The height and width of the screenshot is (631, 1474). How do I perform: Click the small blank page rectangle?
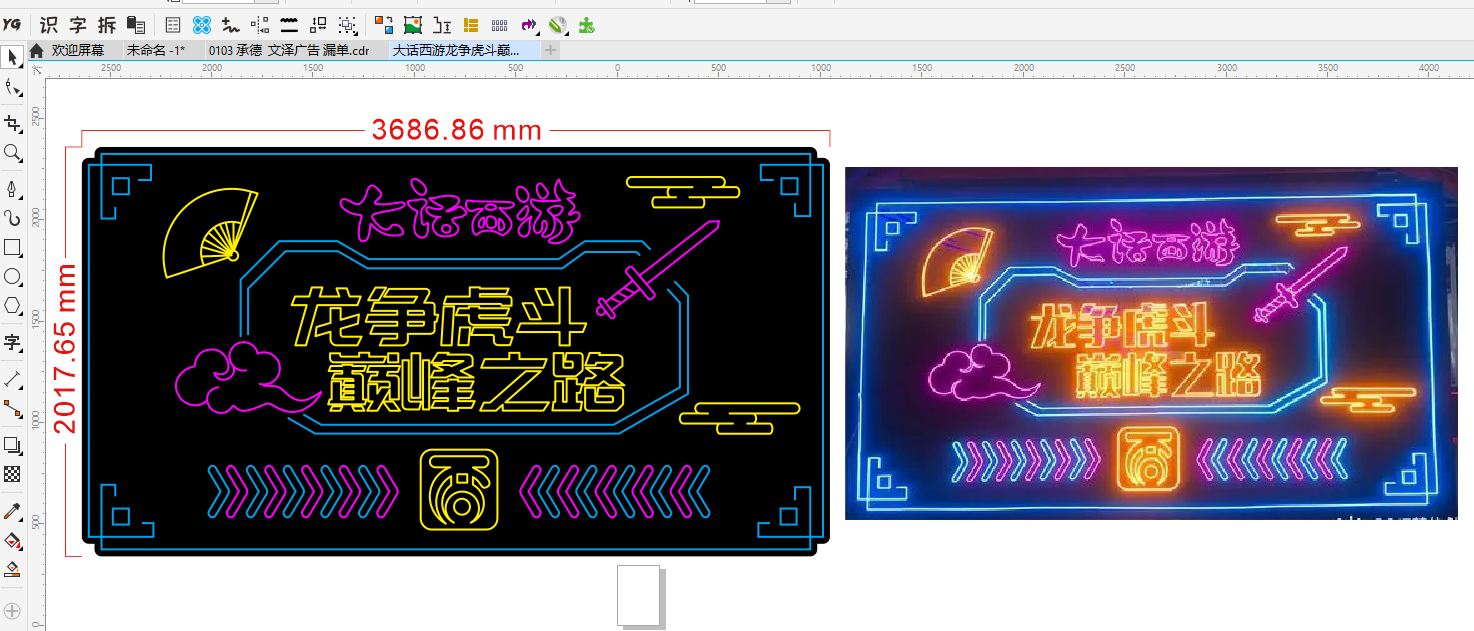[x=639, y=596]
